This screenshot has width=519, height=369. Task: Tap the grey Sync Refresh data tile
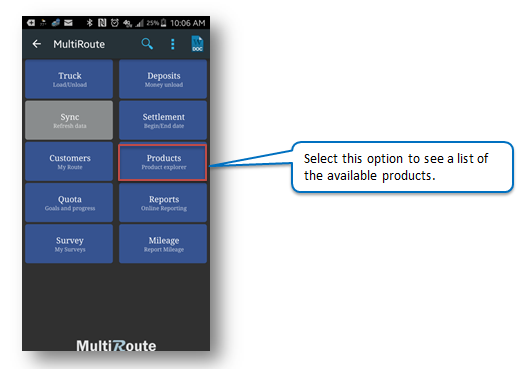click(69, 120)
